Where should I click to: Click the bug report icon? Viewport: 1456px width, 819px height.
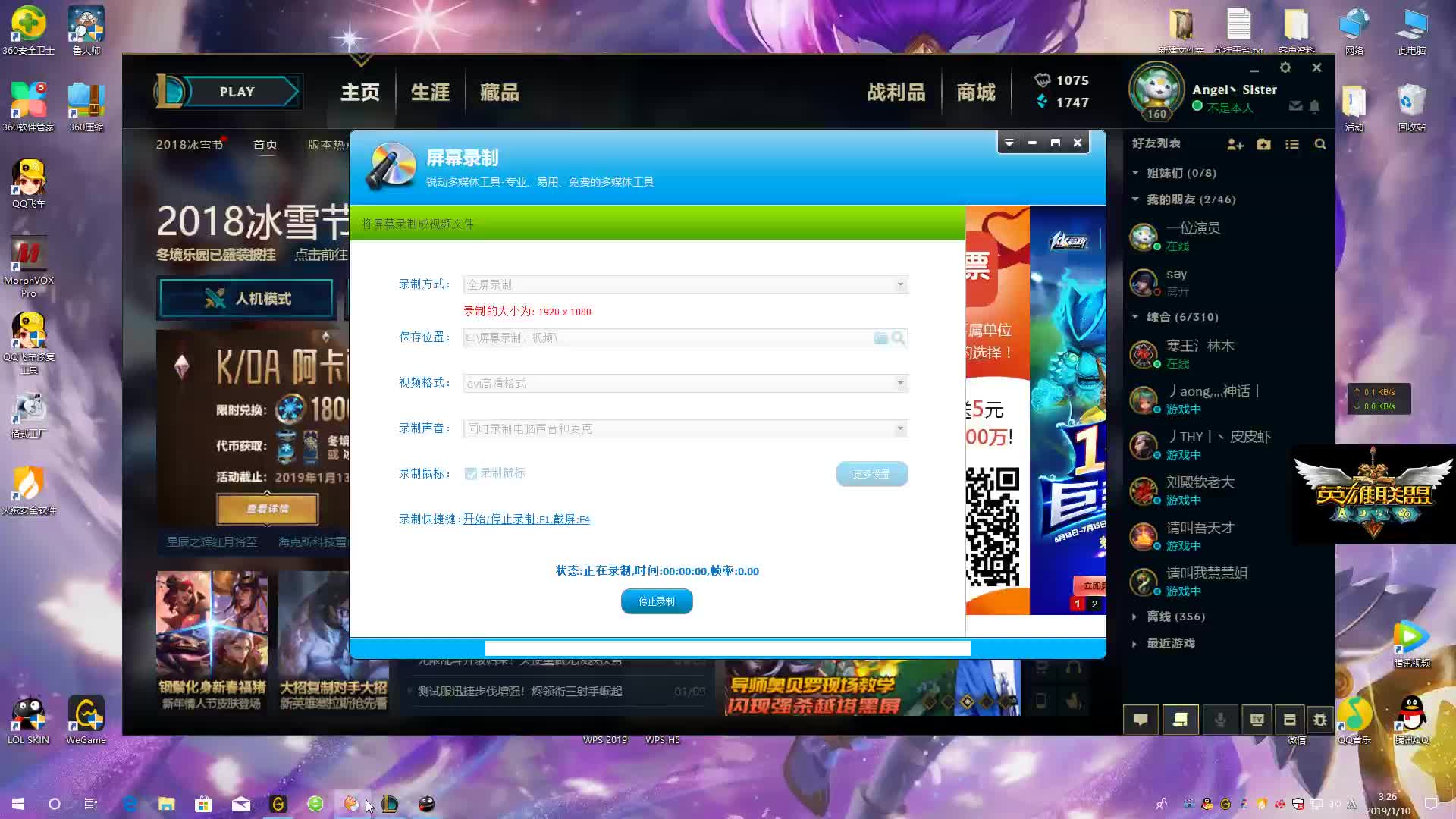(1320, 720)
